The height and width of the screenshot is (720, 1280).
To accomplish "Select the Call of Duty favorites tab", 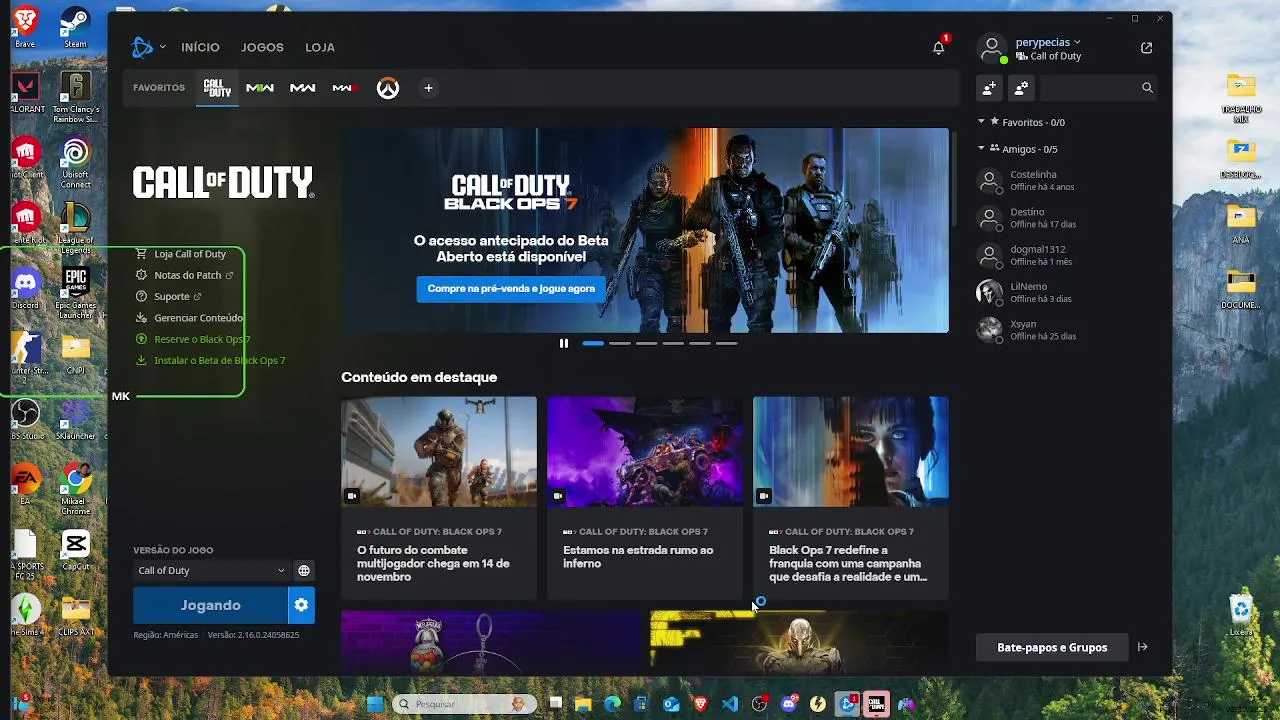I will point(217,88).
